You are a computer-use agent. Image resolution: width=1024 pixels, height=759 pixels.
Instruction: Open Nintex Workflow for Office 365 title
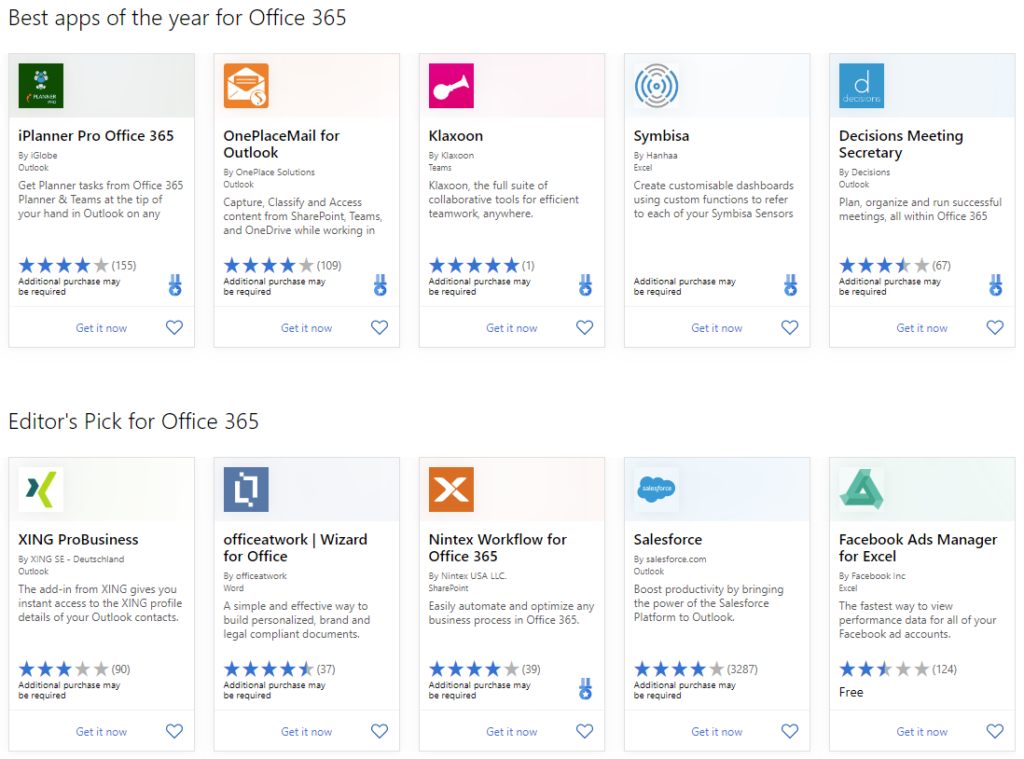tap(498, 548)
